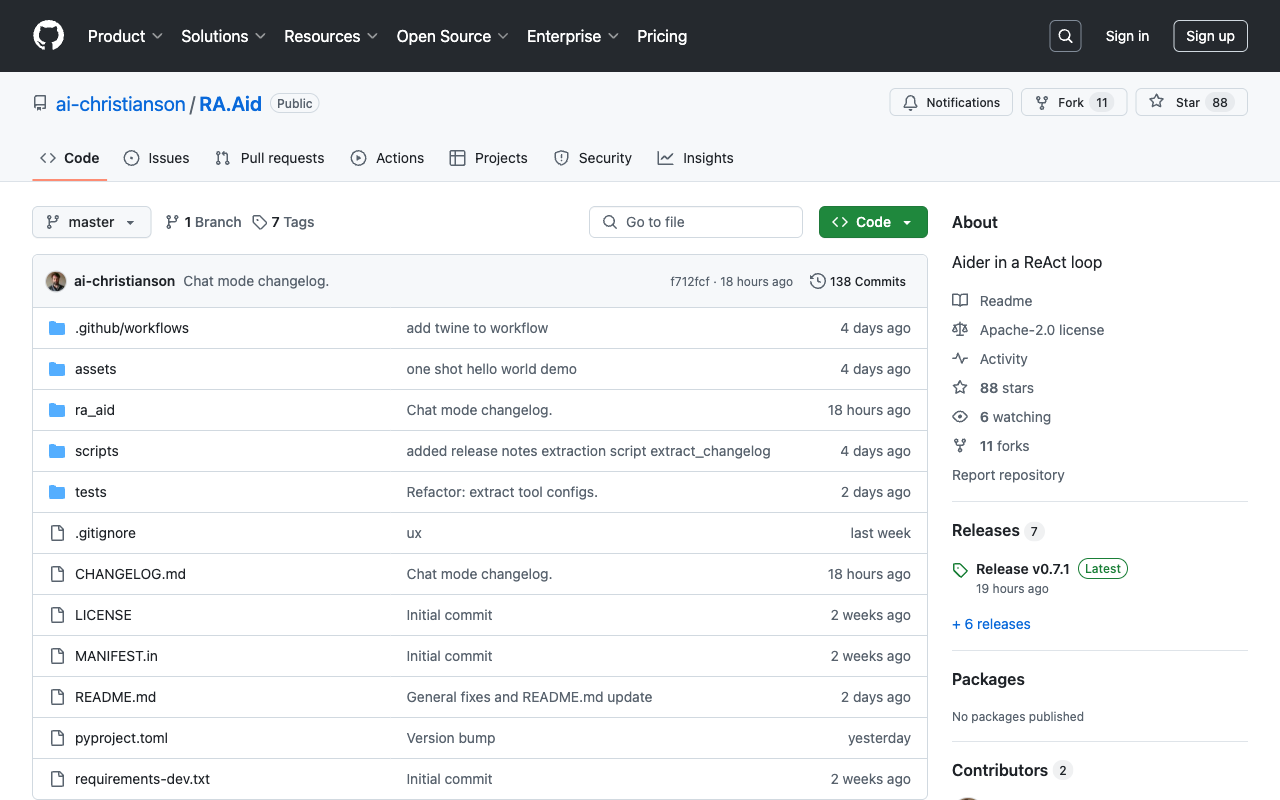
Task: Switch to the Projects tab
Action: click(x=488, y=158)
